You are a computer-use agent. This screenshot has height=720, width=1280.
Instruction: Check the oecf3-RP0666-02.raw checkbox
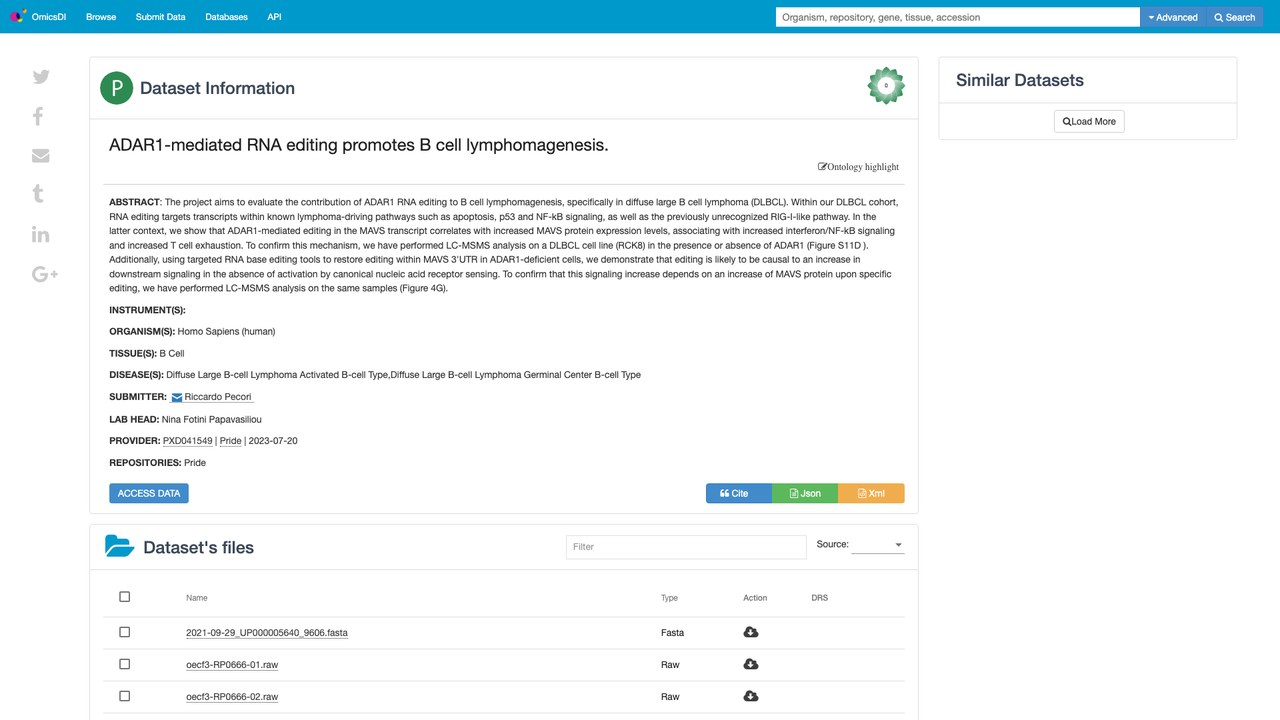pyautogui.click(x=125, y=696)
